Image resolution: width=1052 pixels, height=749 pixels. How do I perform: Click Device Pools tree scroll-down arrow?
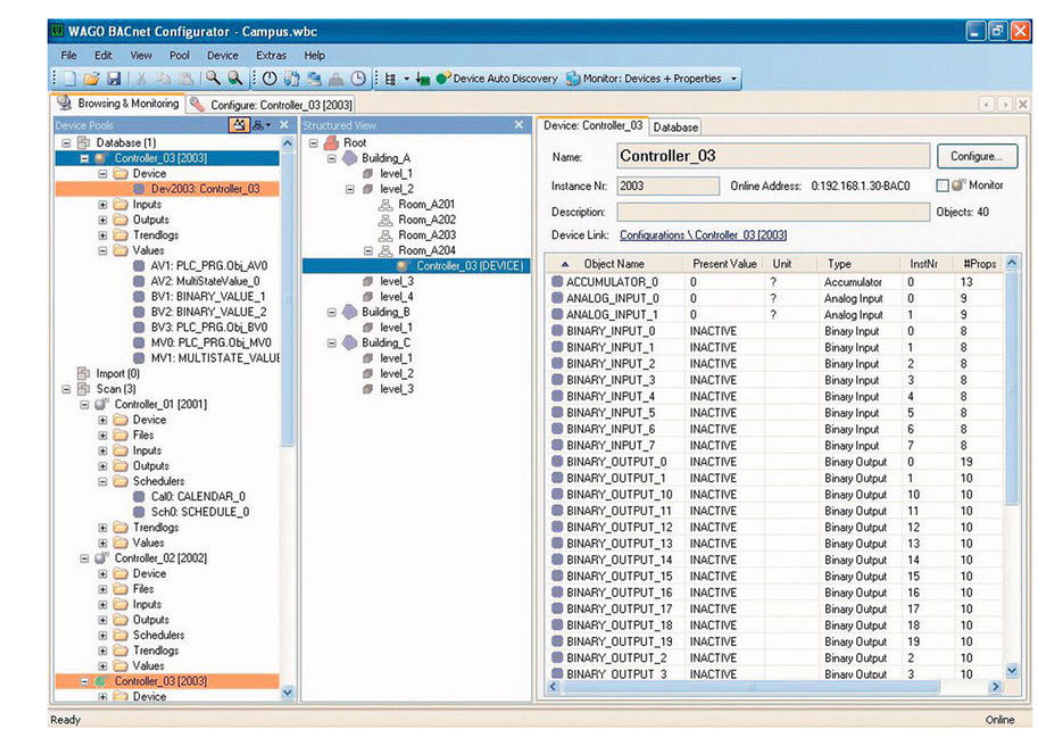(x=287, y=692)
